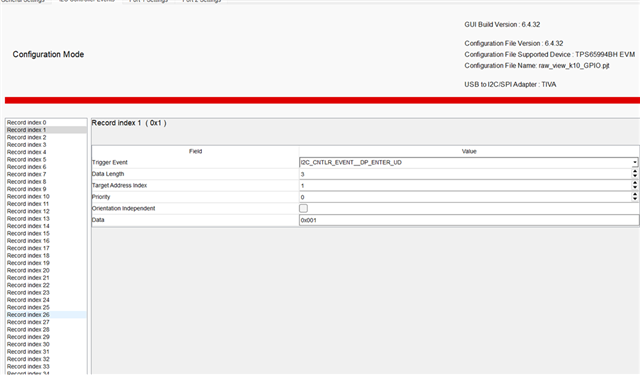Select Record index 13 in list
Viewport: 640px width, 375px height.
[x=46, y=218]
